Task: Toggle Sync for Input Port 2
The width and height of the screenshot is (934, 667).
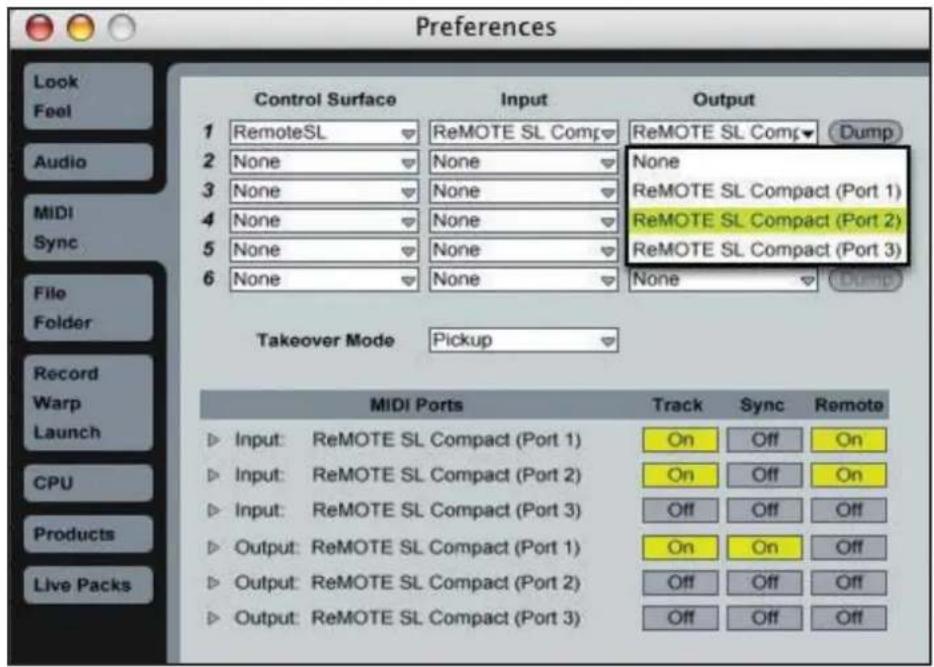Action: (x=764, y=475)
